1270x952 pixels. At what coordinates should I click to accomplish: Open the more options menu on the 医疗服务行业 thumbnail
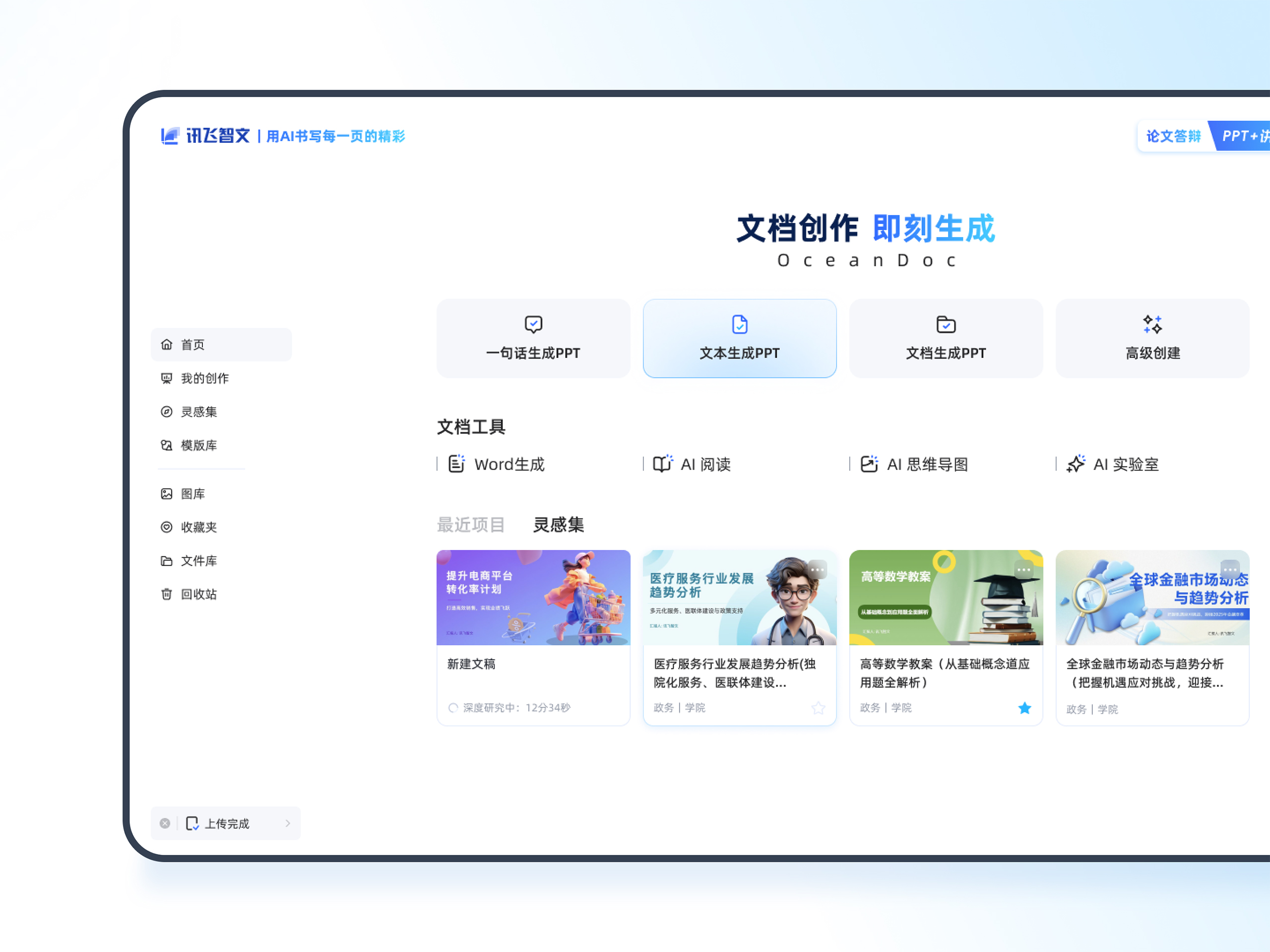(x=817, y=570)
